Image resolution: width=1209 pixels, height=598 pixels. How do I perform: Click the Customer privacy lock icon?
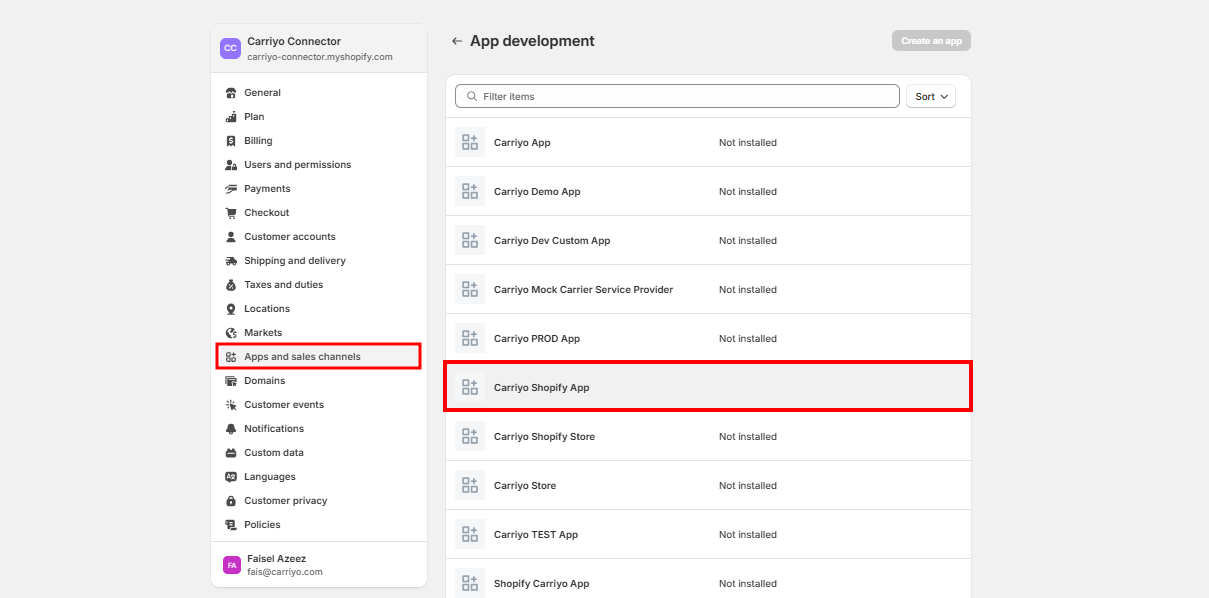tap(231, 501)
